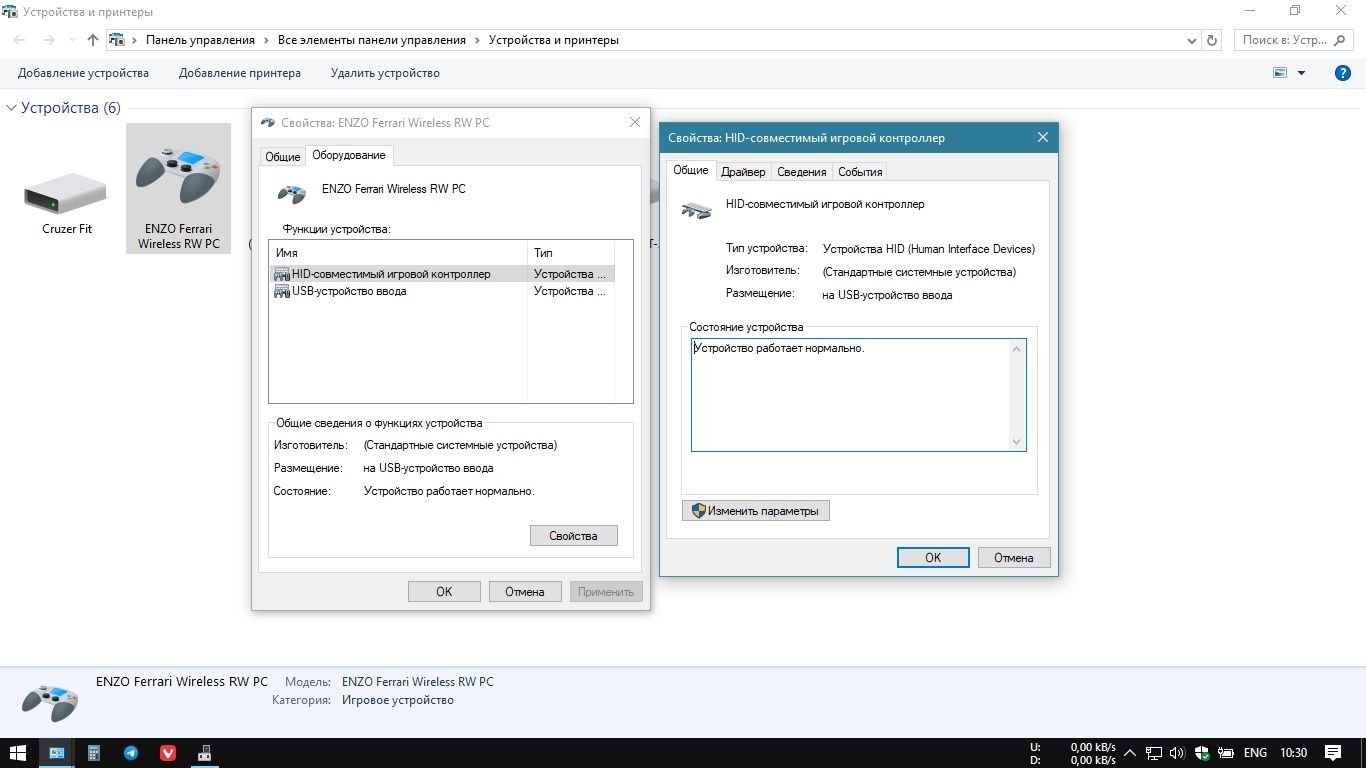Close the HID-совместимый игровой контроллер properties dialog
Image resolution: width=1366 pixels, height=768 pixels.
pos(1042,137)
